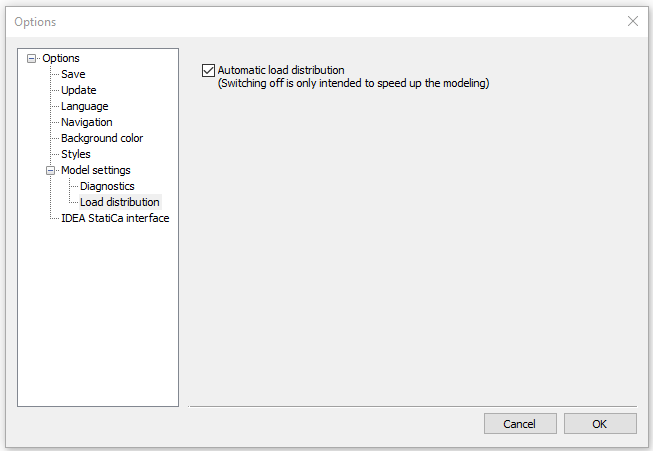Collapse the Options root tree node

(31, 58)
